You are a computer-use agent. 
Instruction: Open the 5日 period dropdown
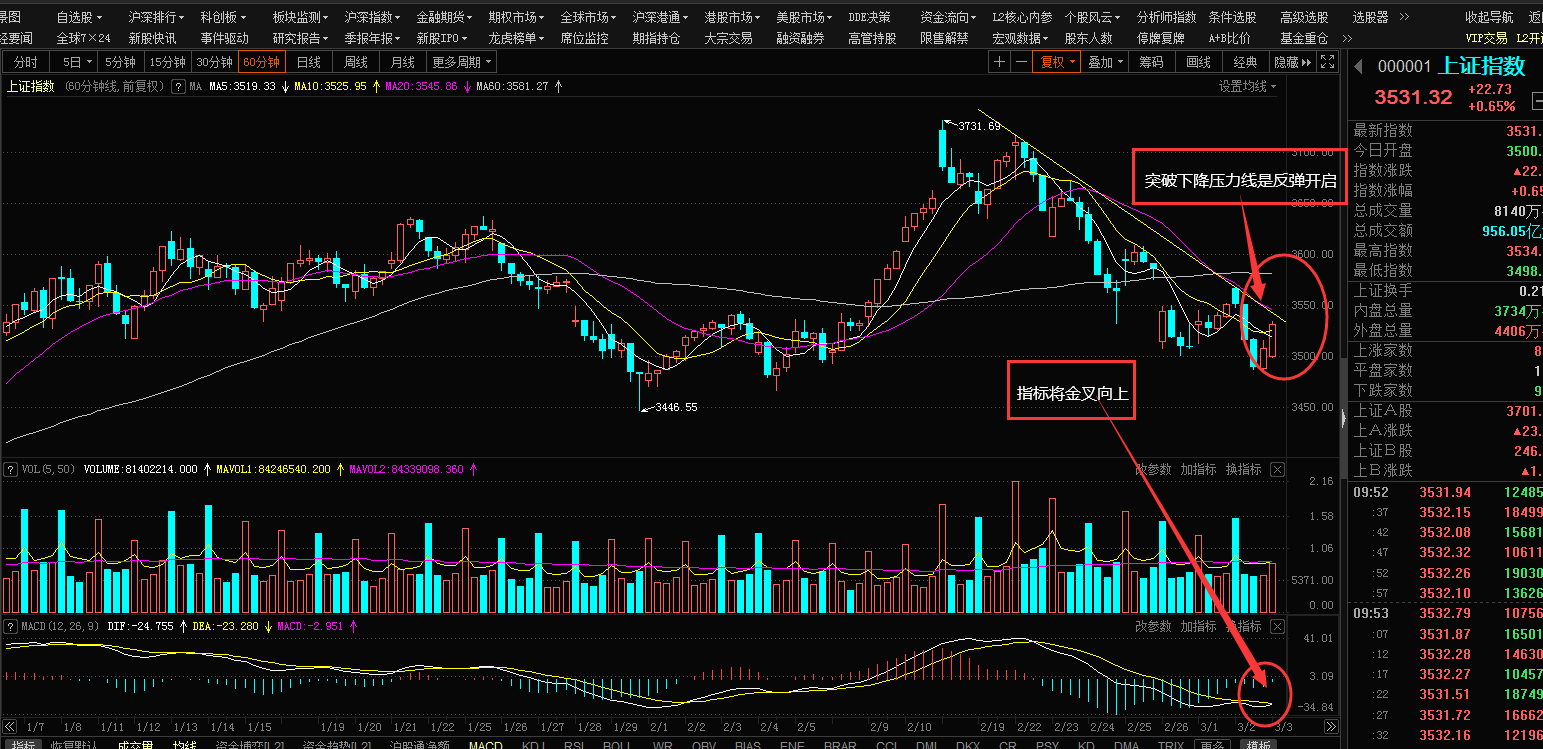tap(75, 62)
